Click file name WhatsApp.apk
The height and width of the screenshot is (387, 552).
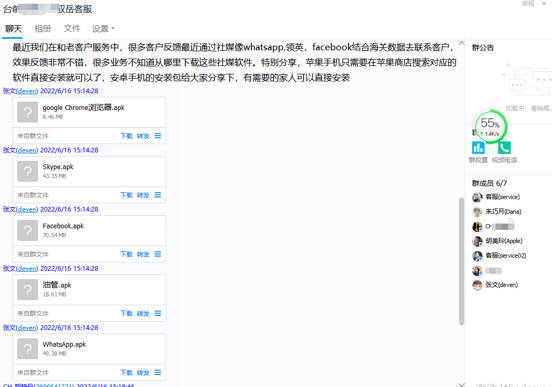click(64, 344)
